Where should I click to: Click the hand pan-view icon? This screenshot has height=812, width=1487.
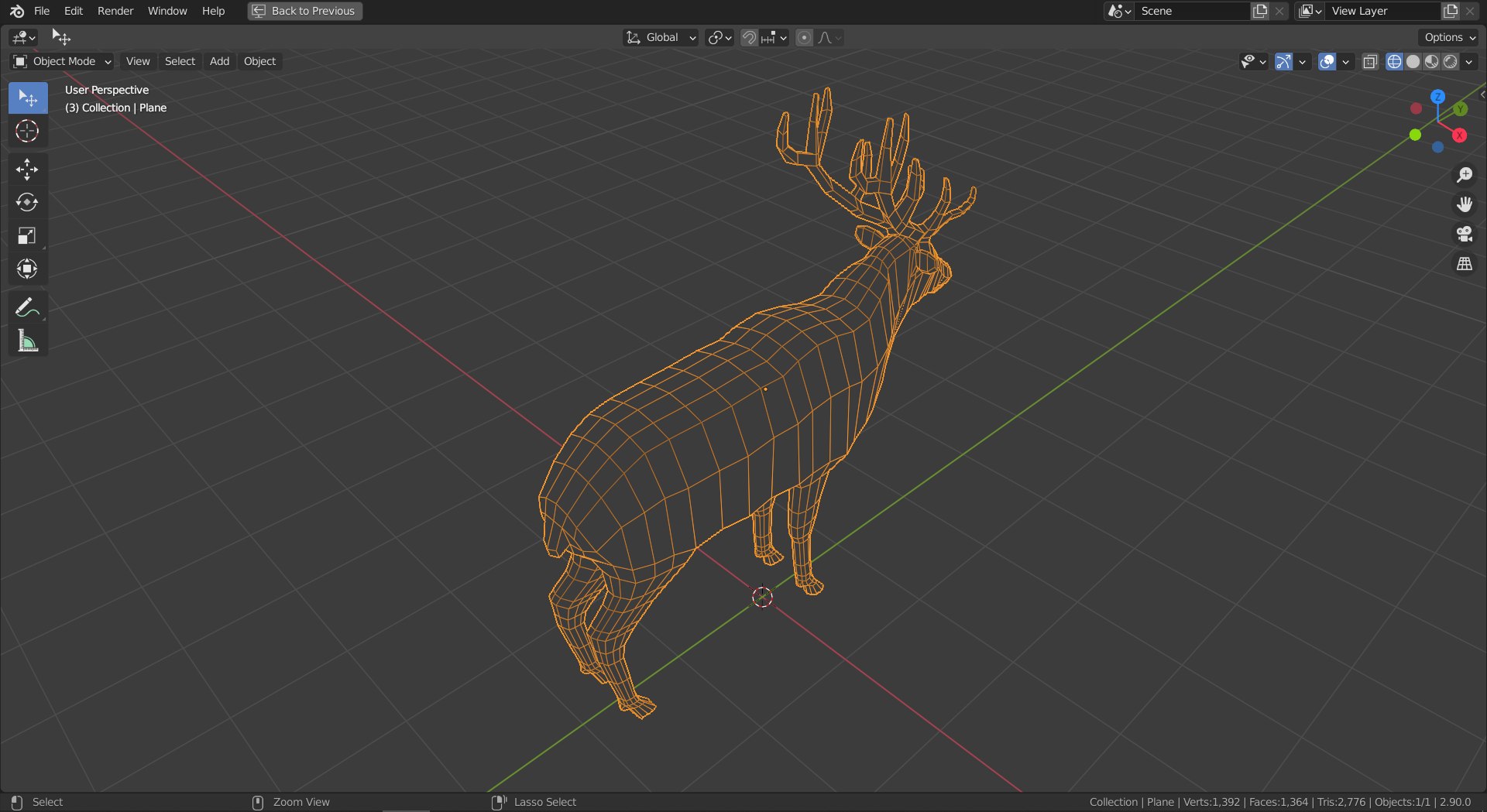pyautogui.click(x=1464, y=204)
